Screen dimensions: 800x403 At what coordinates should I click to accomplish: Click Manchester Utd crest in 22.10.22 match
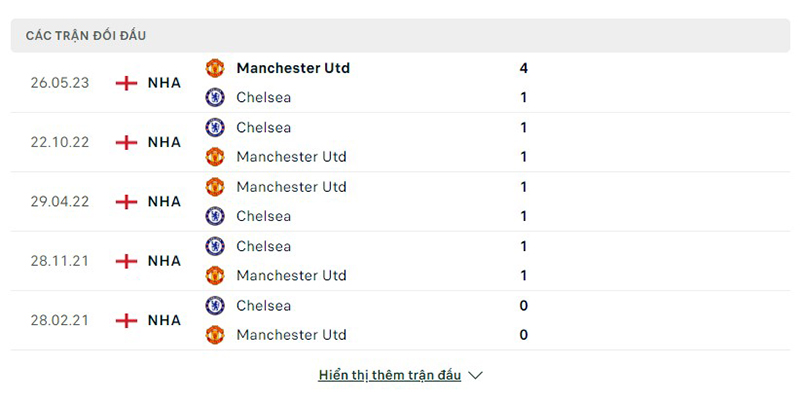(215, 156)
